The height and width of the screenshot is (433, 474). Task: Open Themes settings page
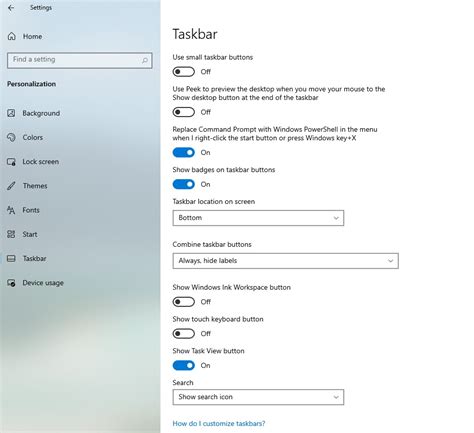[35, 186]
